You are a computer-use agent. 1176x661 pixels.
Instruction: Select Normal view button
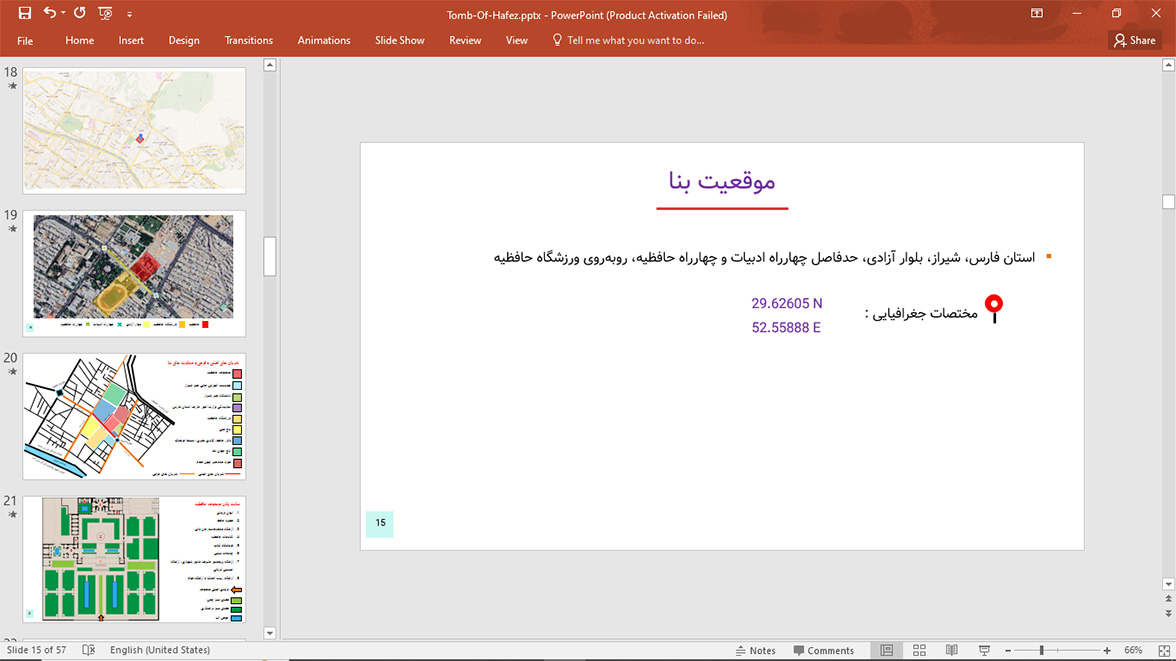click(886, 650)
